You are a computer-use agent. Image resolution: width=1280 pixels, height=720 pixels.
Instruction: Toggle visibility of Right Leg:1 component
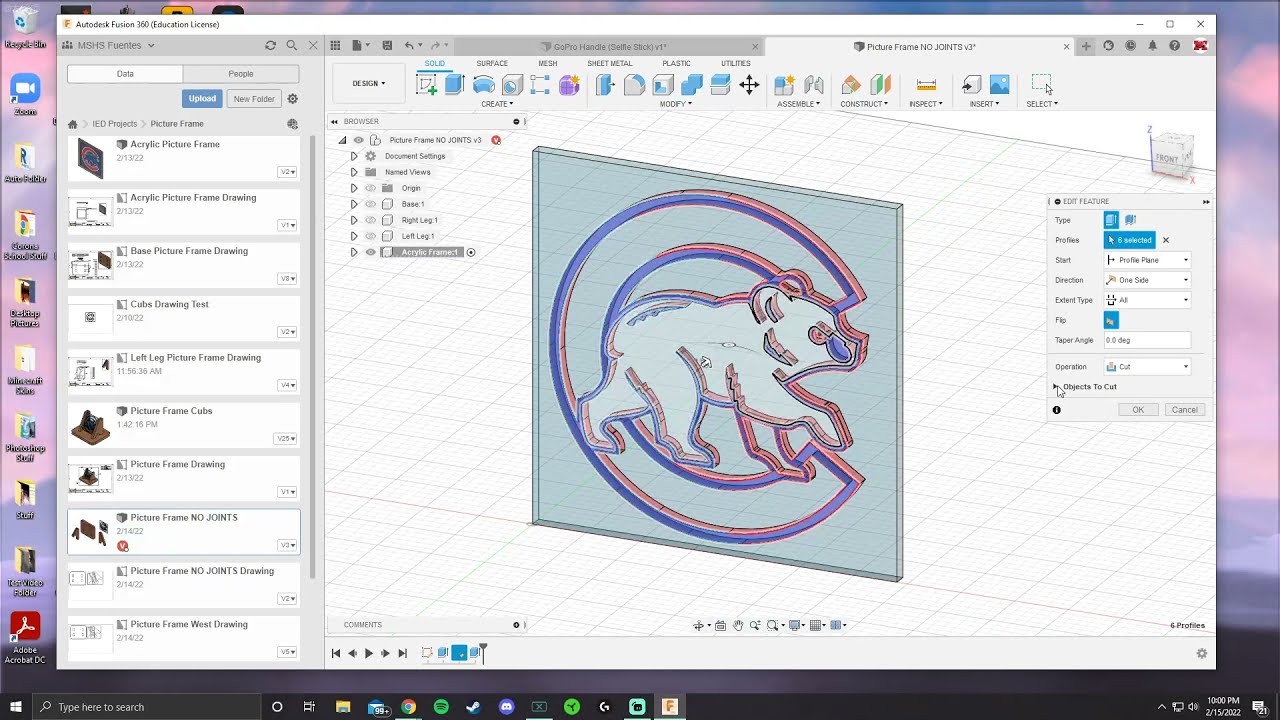point(370,220)
